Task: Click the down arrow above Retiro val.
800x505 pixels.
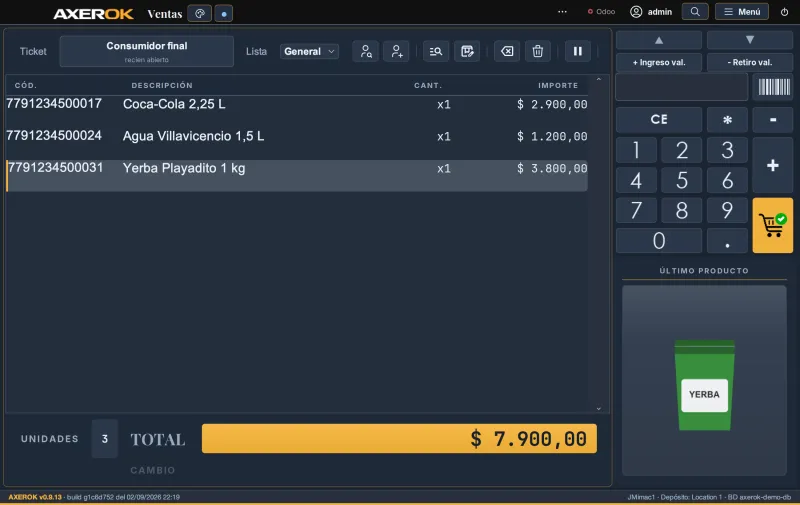Action: click(x=749, y=40)
